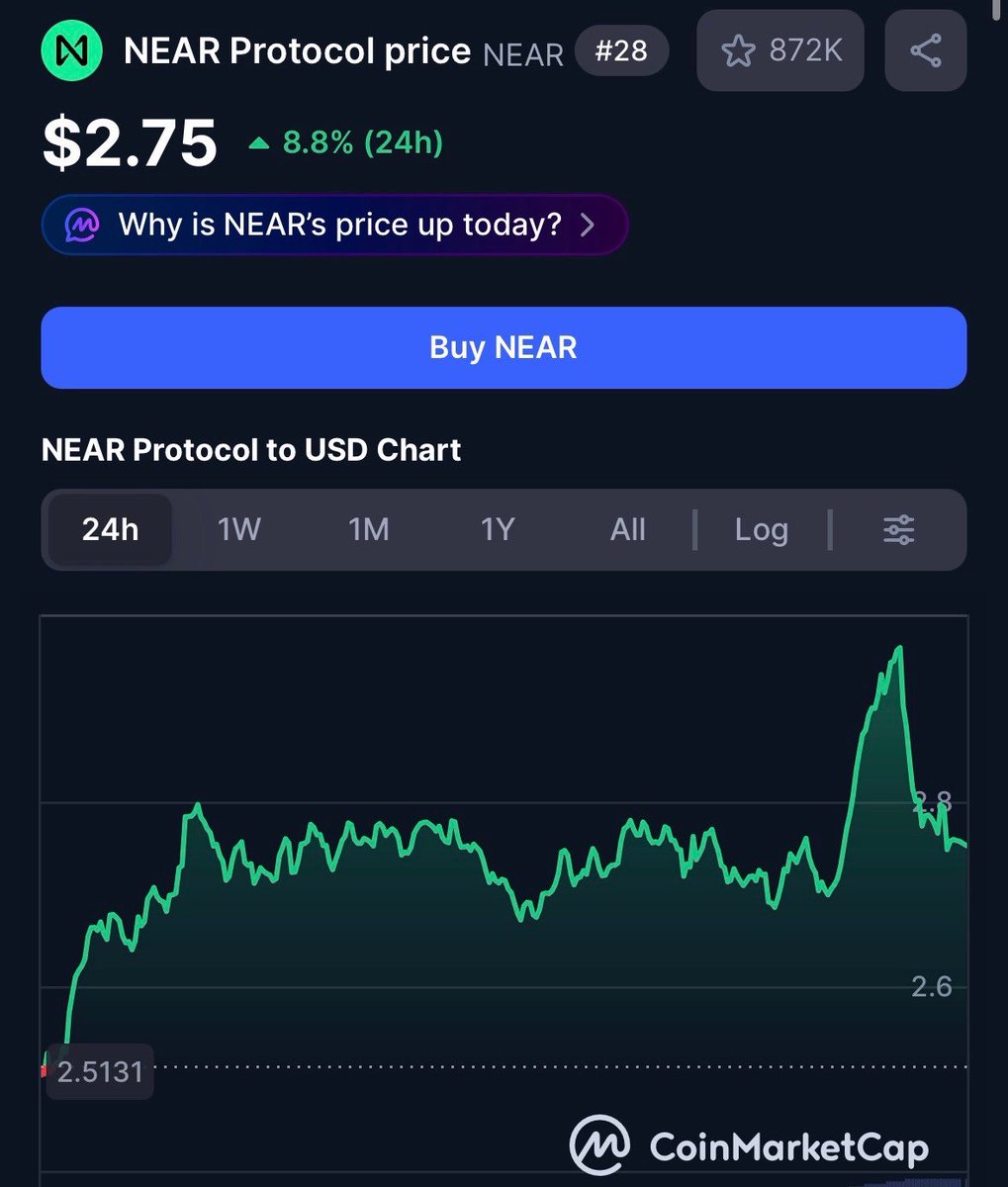Open 'Why is NEAR's price up today?'
The height and width of the screenshot is (1187, 1008).
tap(334, 225)
